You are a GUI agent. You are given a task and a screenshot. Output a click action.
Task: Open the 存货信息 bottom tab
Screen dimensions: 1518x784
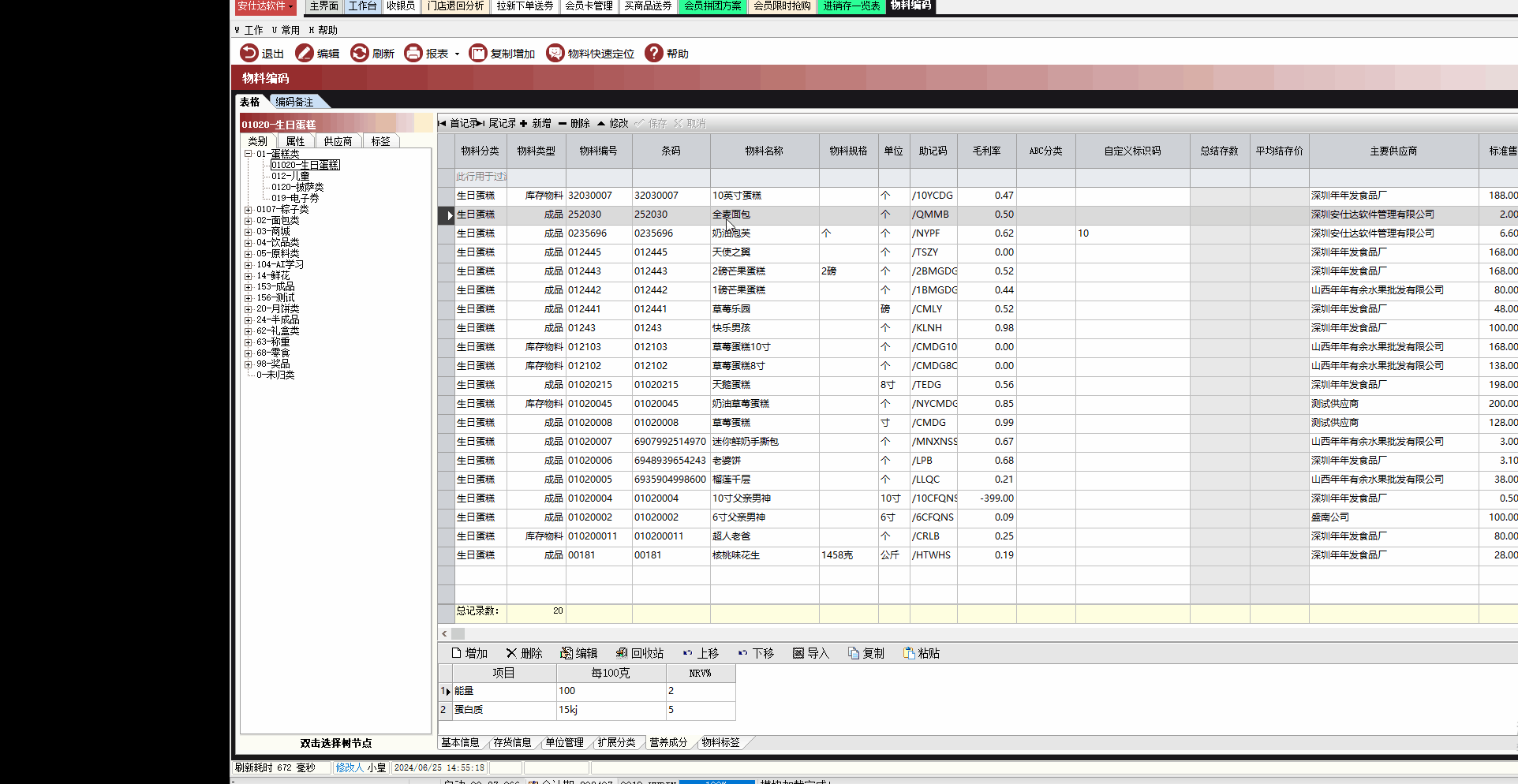click(x=512, y=742)
